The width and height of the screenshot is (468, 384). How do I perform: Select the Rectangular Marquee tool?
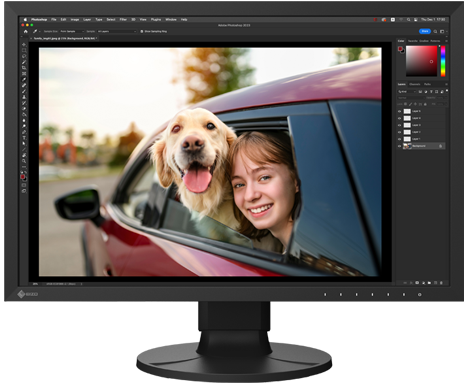point(24,50)
